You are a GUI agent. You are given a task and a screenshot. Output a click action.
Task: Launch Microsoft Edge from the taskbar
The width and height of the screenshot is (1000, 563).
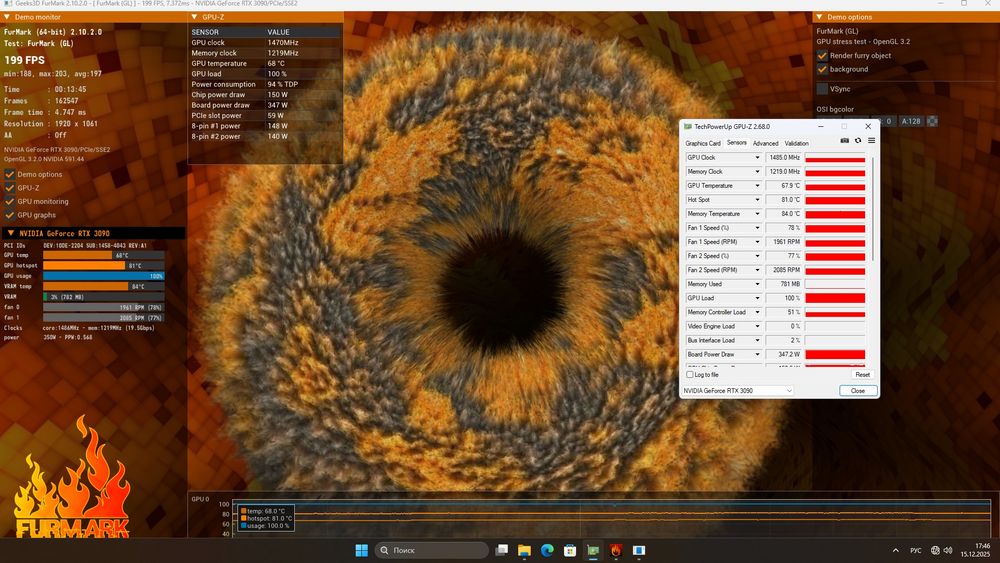click(547, 550)
